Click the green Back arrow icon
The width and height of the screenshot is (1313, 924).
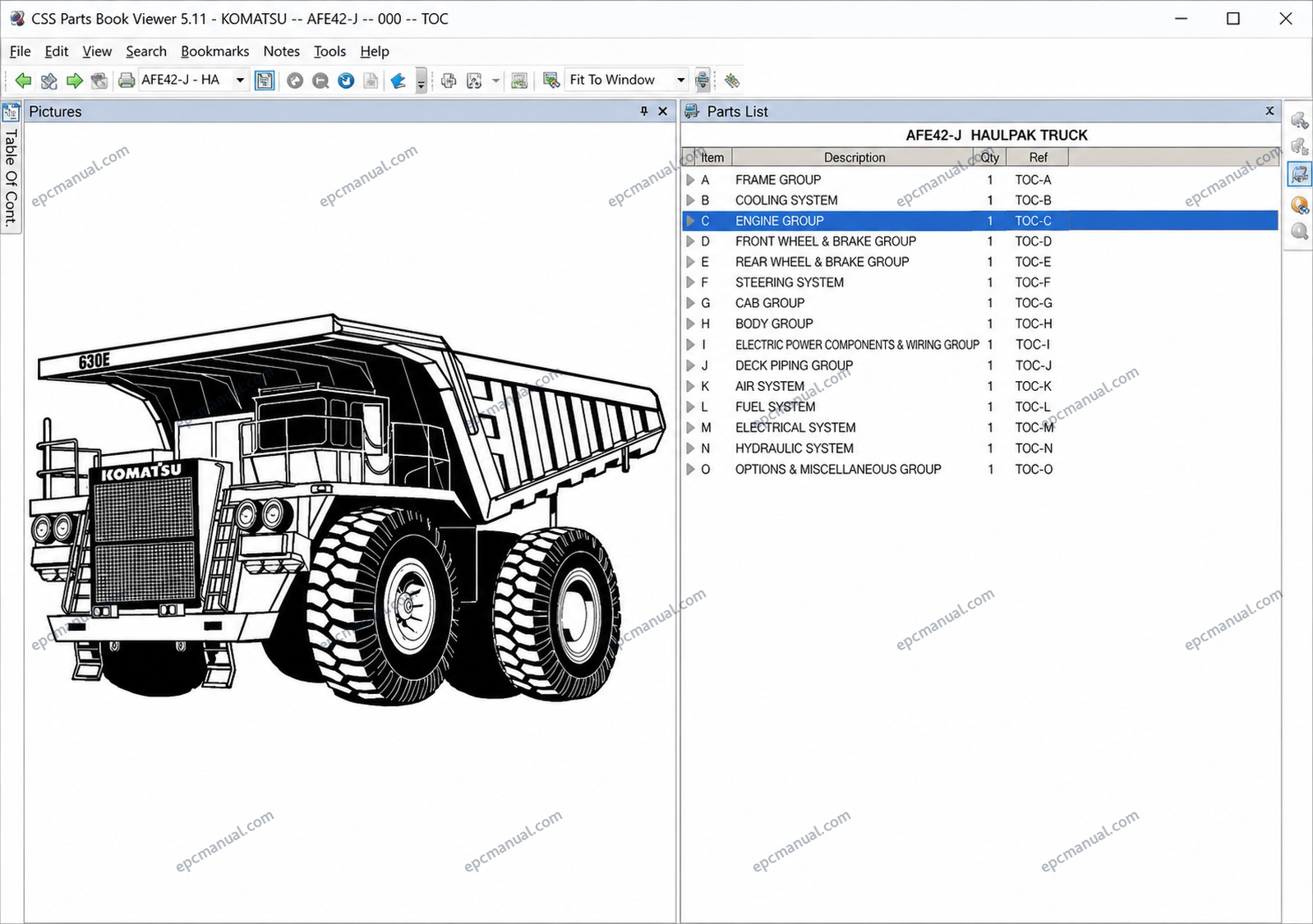[23, 80]
